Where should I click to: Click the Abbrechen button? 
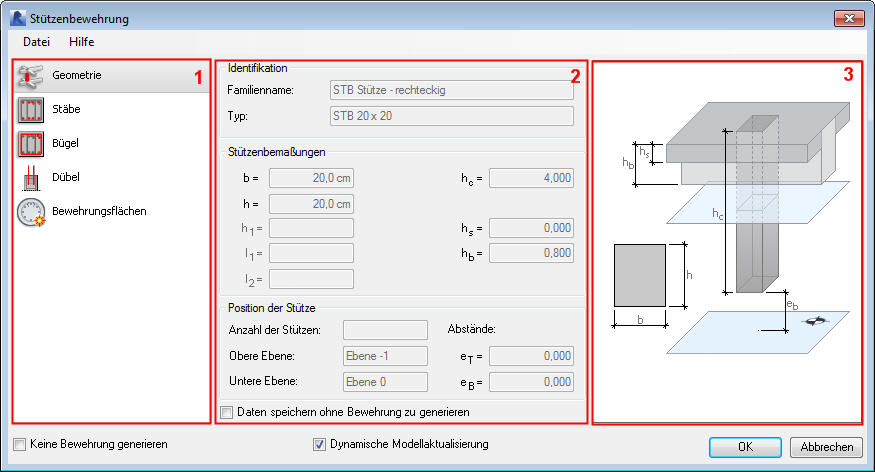826,447
